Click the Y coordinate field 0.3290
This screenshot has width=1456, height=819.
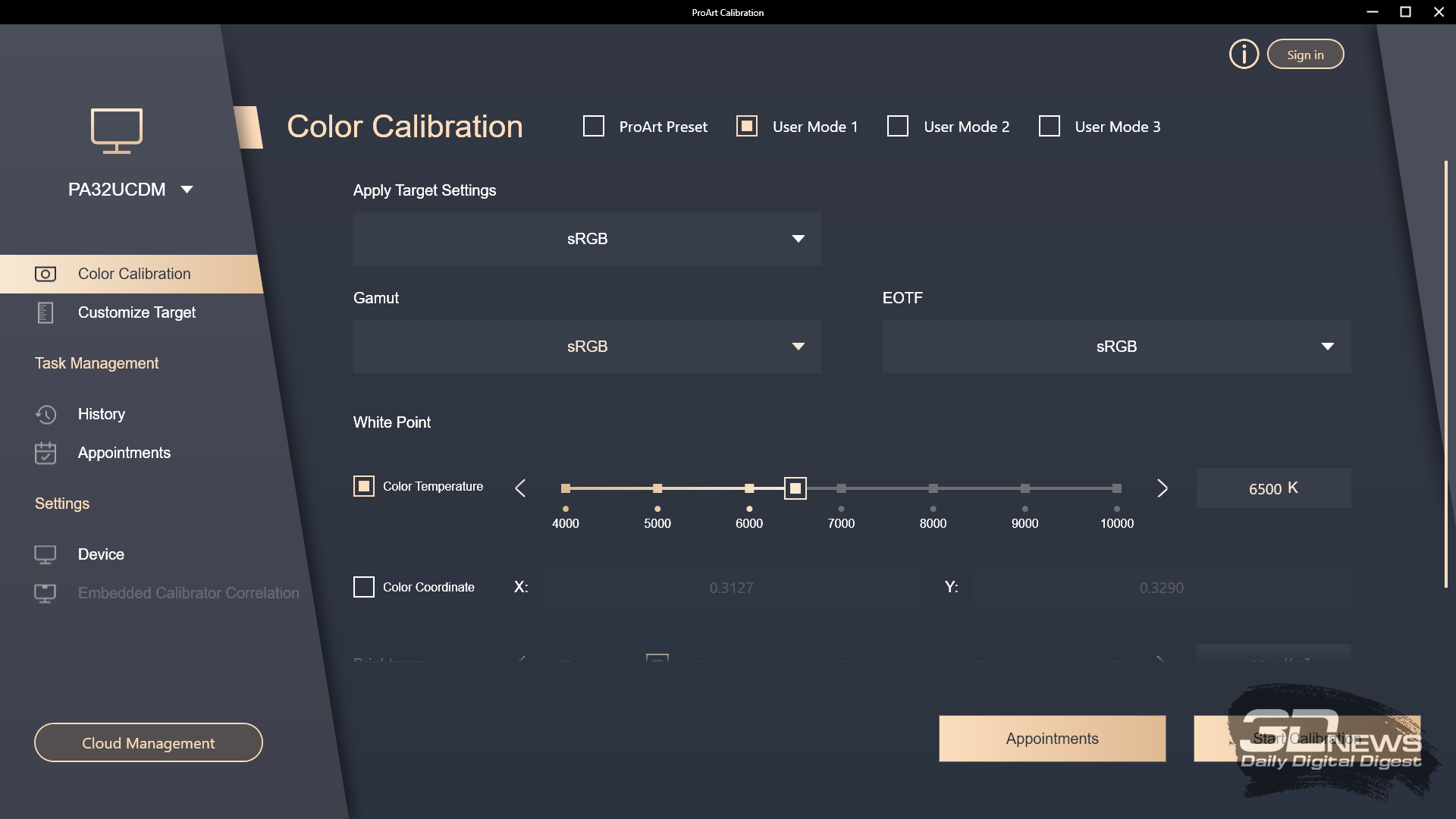1162,588
